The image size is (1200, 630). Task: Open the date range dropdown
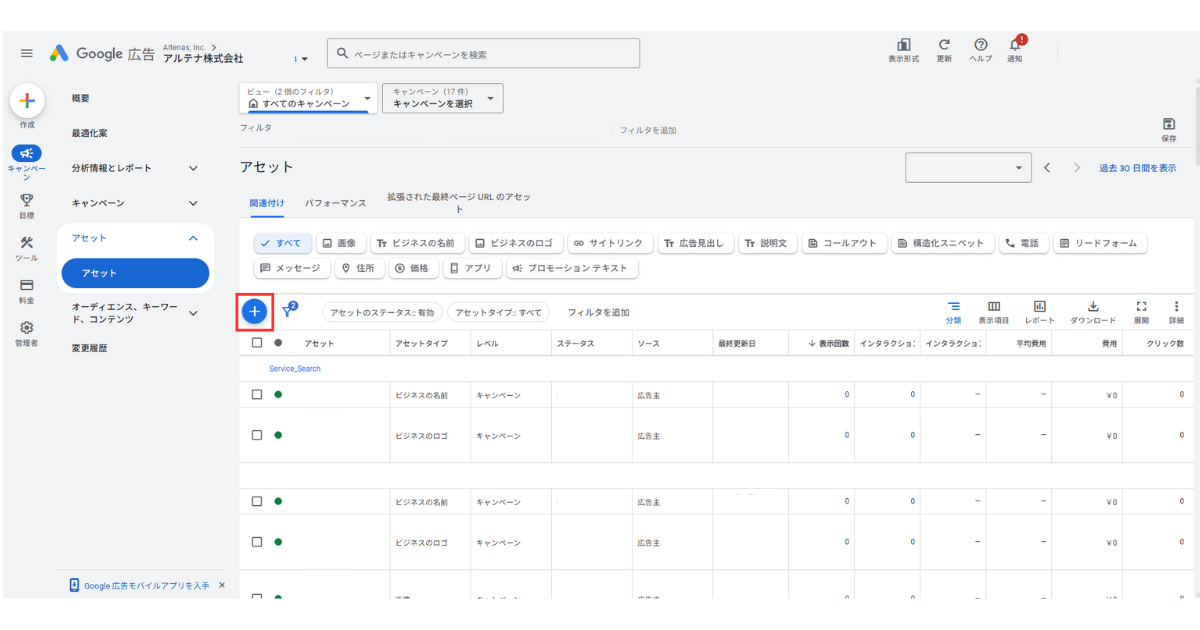point(968,168)
